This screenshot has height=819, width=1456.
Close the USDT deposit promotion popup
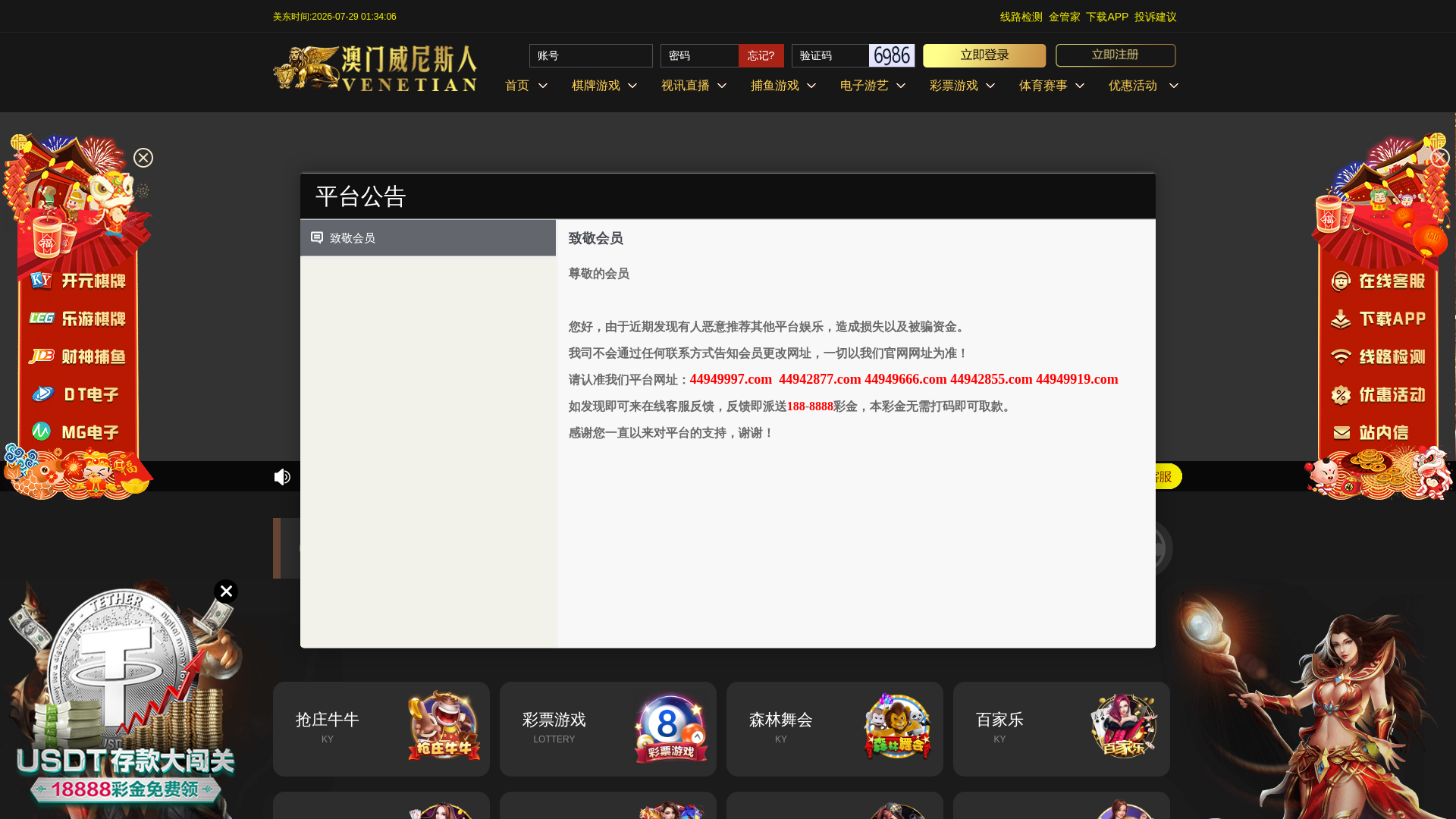226,591
